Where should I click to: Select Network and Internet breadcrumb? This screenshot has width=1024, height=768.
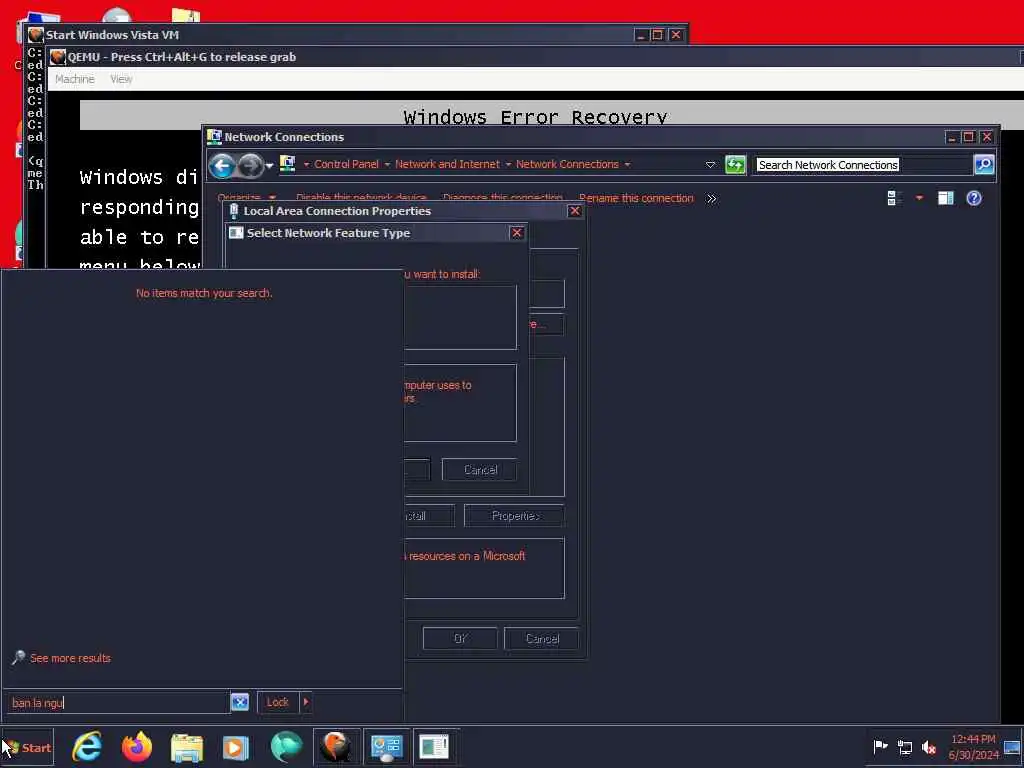(447, 164)
